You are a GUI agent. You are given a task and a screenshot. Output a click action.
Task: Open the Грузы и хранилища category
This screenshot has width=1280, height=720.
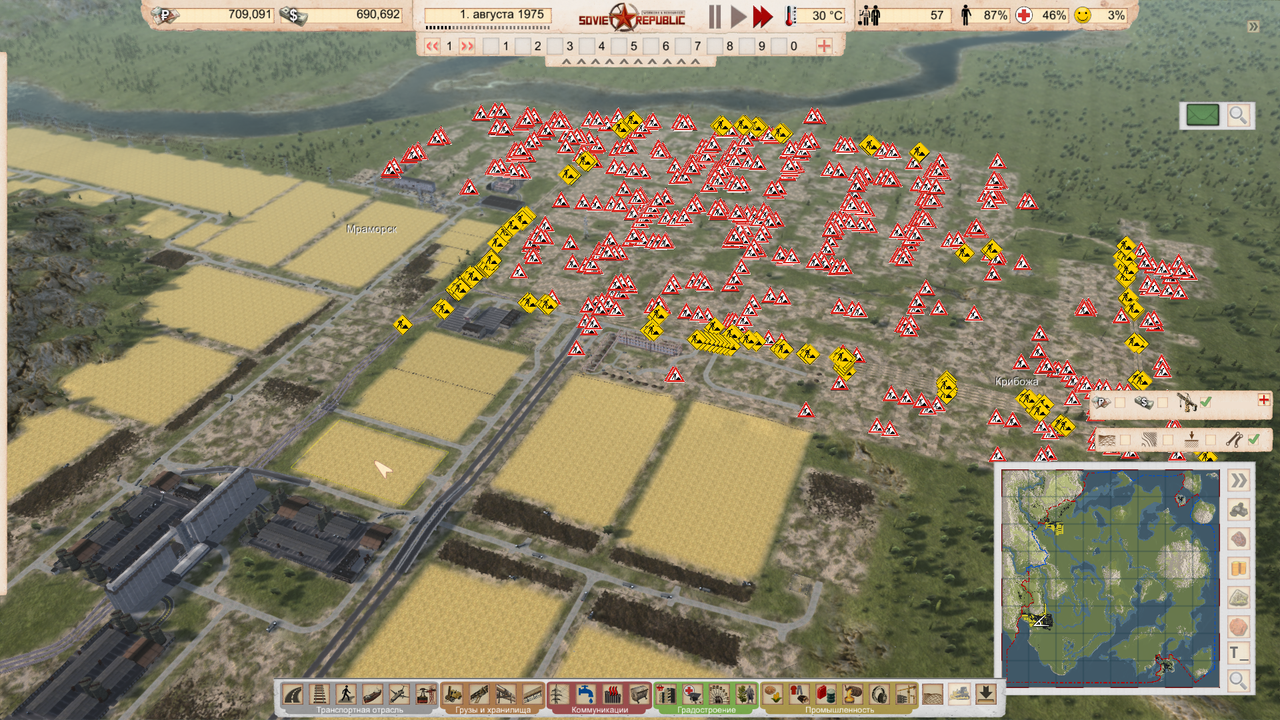click(x=494, y=710)
